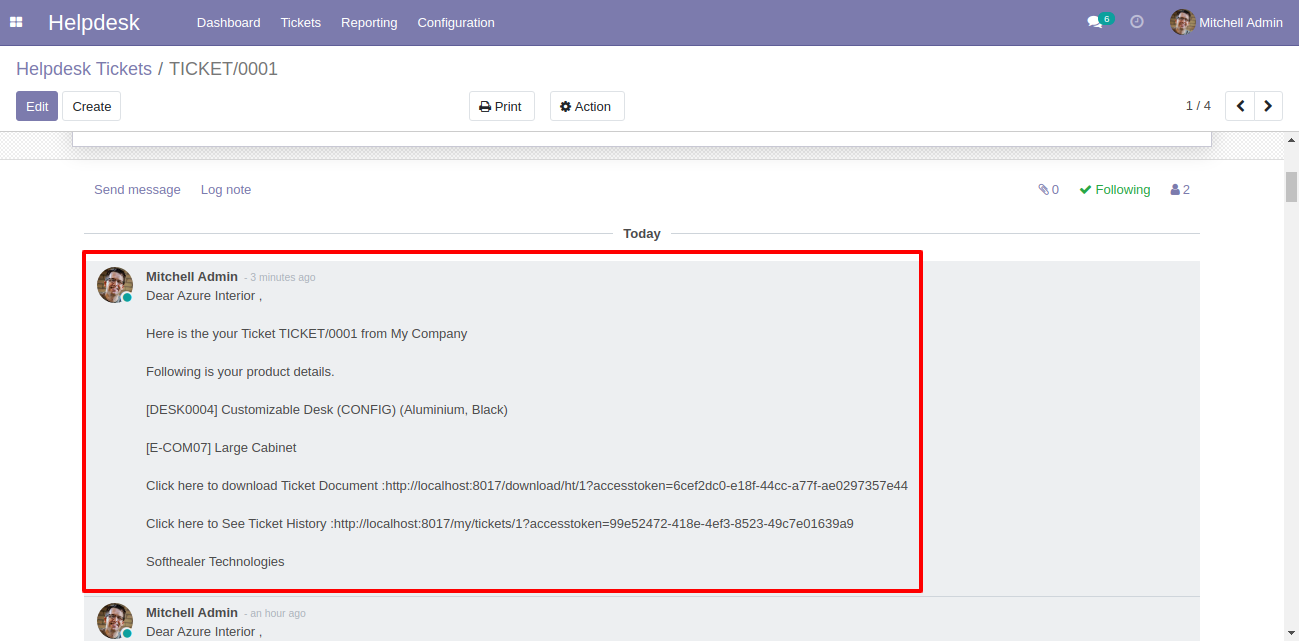Click Mitchell Admin avatar in top bar

(x=1183, y=22)
